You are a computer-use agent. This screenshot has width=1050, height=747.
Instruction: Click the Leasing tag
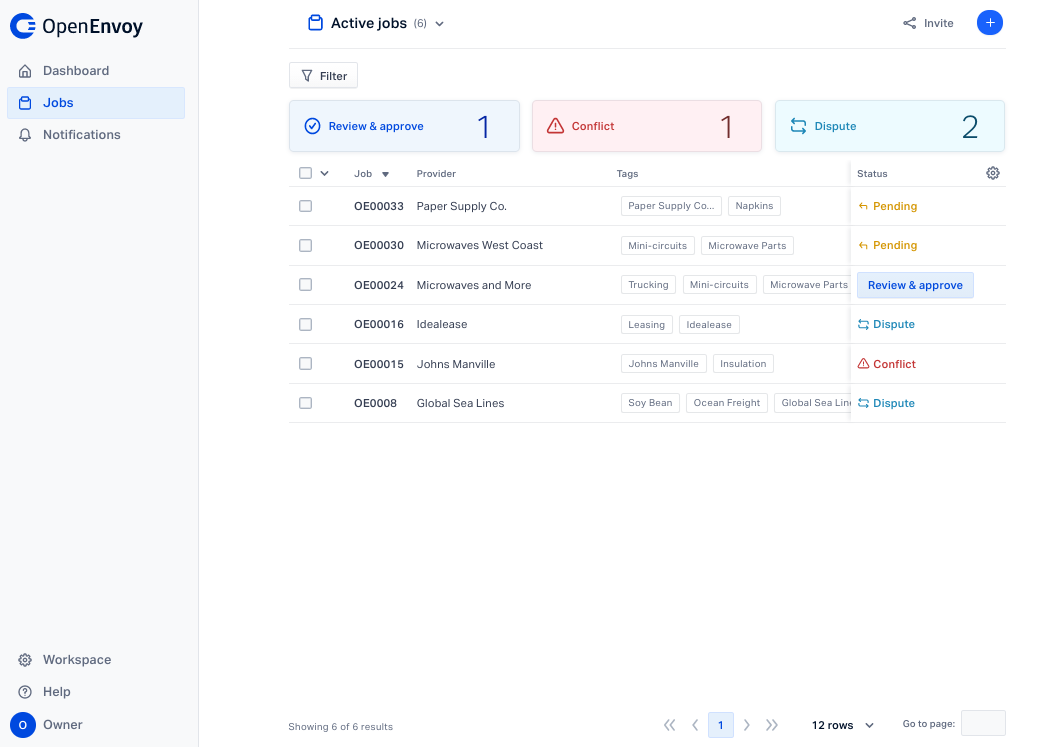[646, 325]
